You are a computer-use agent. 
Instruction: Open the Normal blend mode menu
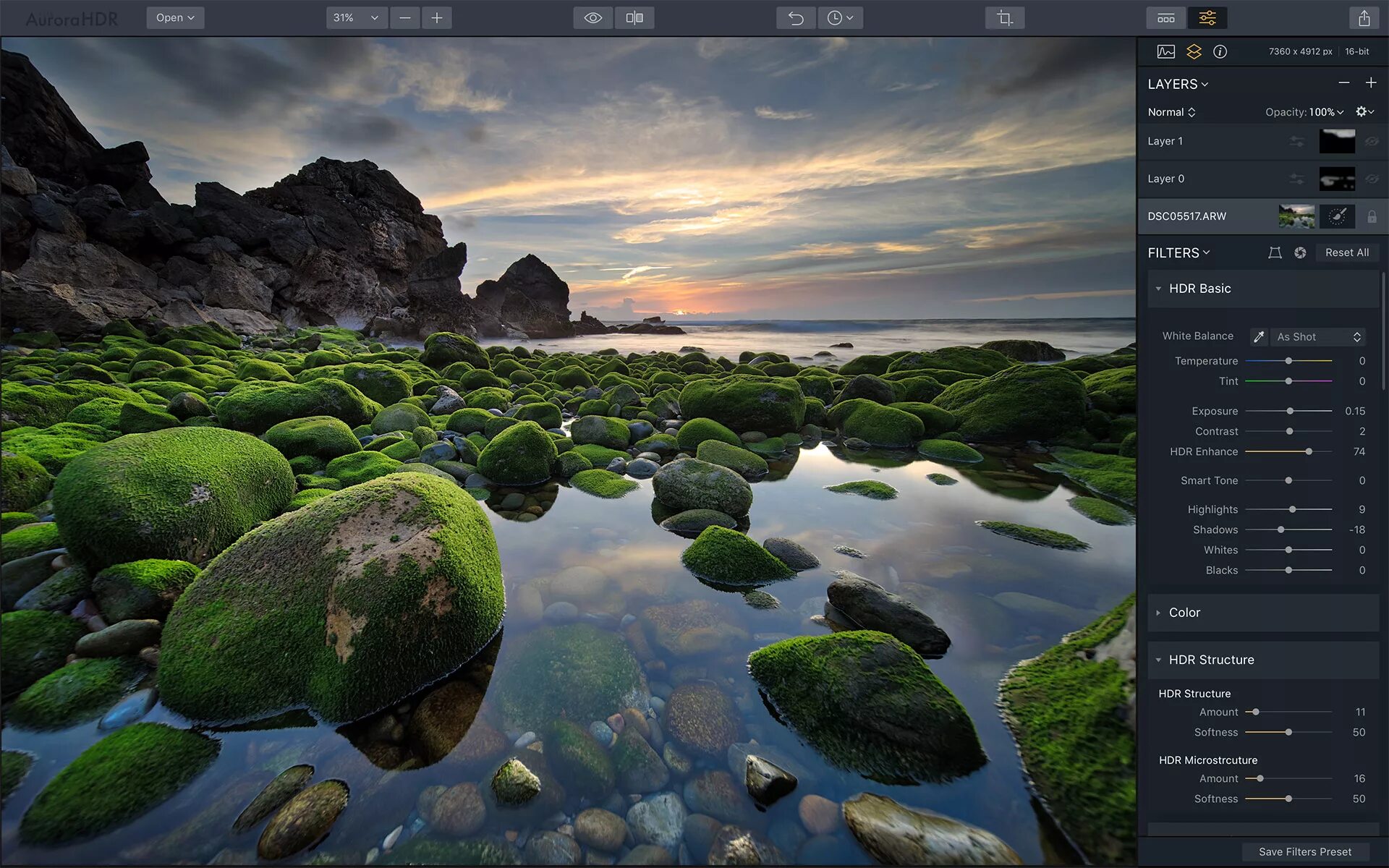[1171, 112]
